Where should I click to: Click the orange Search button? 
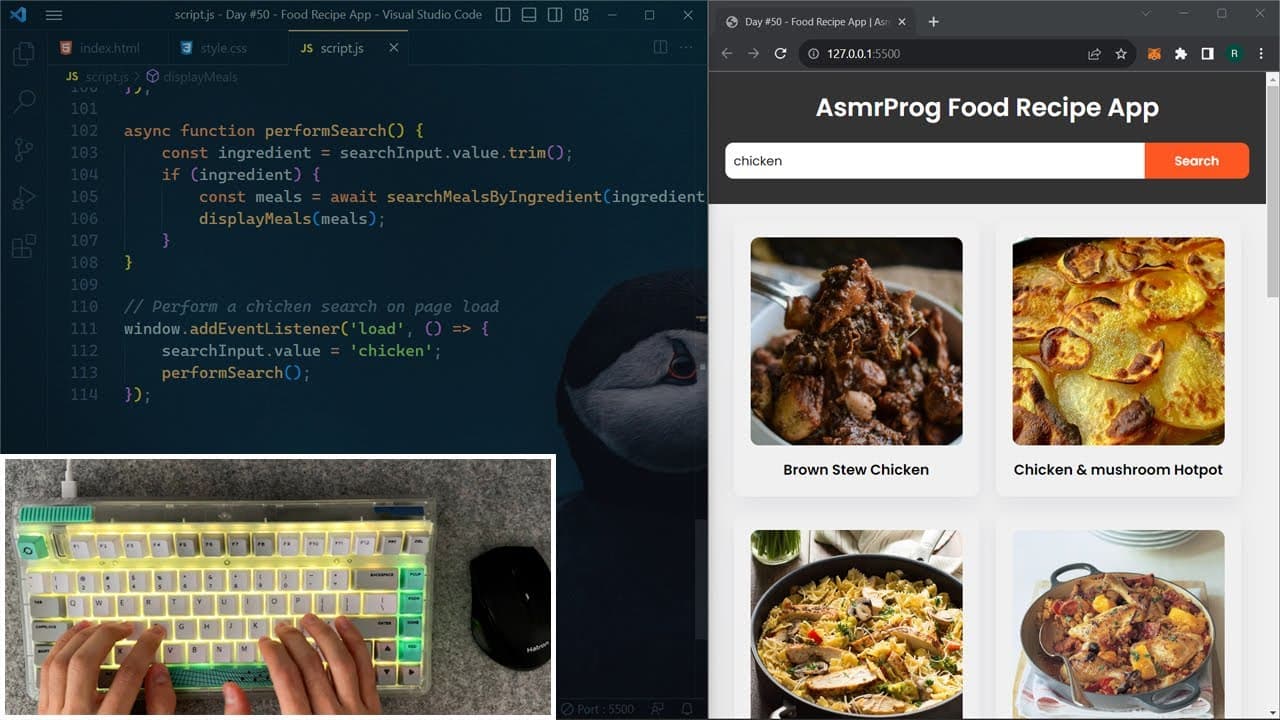[x=1197, y=161]
